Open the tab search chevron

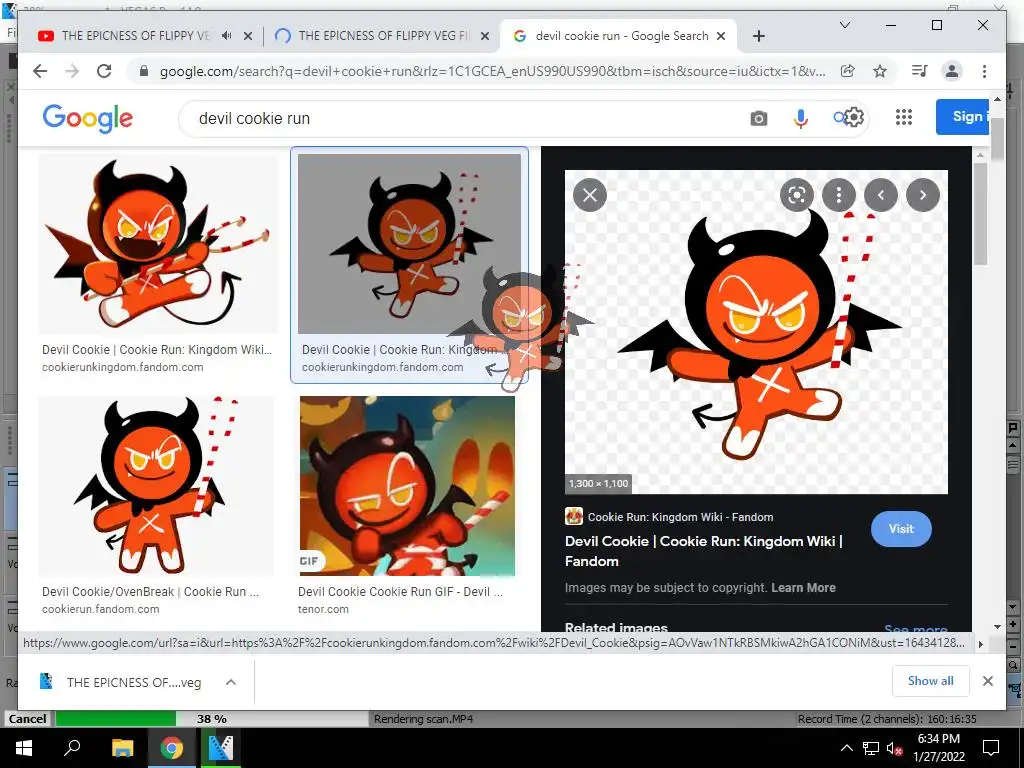point(844,25)
